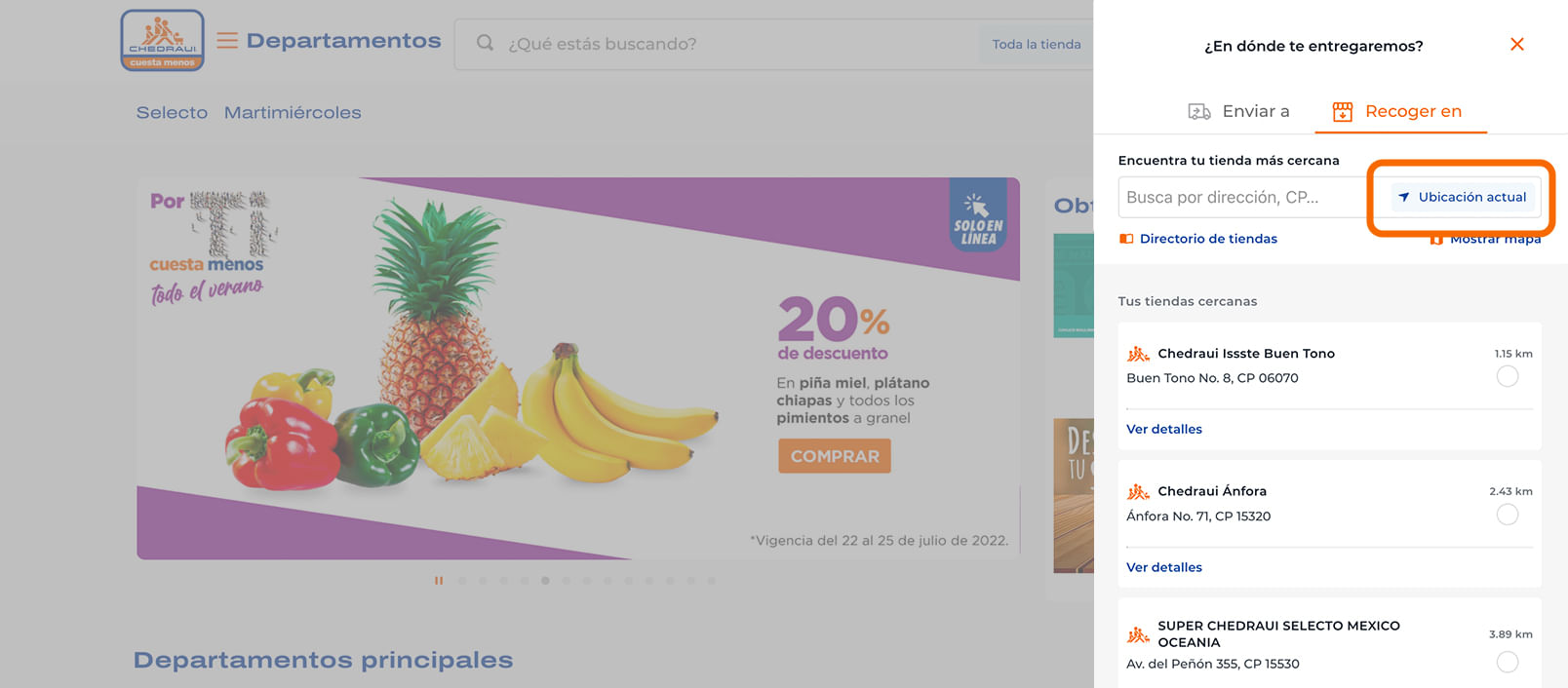This screenshot has width=1568, height=688.
Task: Open the Martimiércoles menu item
Action: tap(293, 113)
